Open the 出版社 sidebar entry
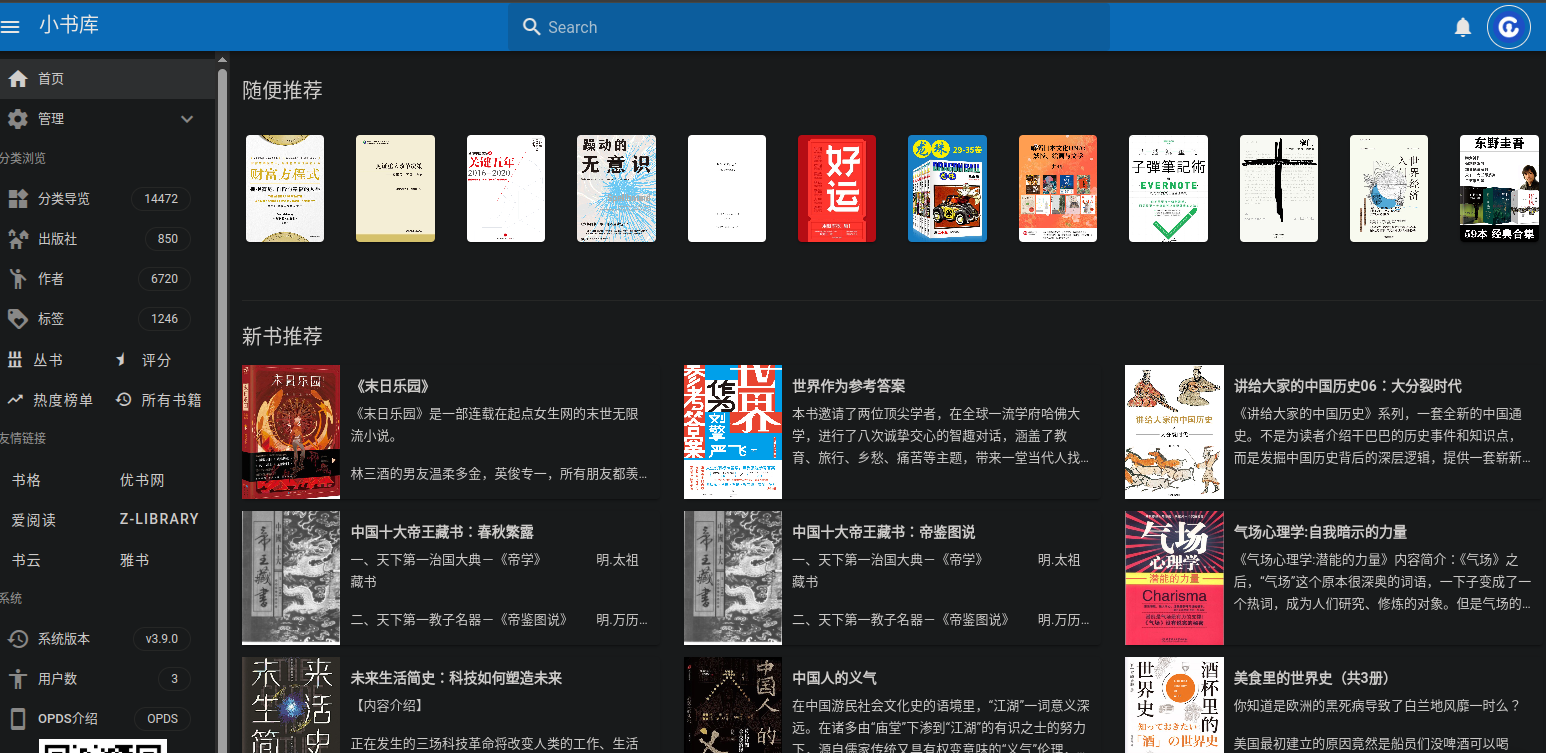Image resolution: width=1546 pixels, height=753 pixels. (x=107, y=239)
